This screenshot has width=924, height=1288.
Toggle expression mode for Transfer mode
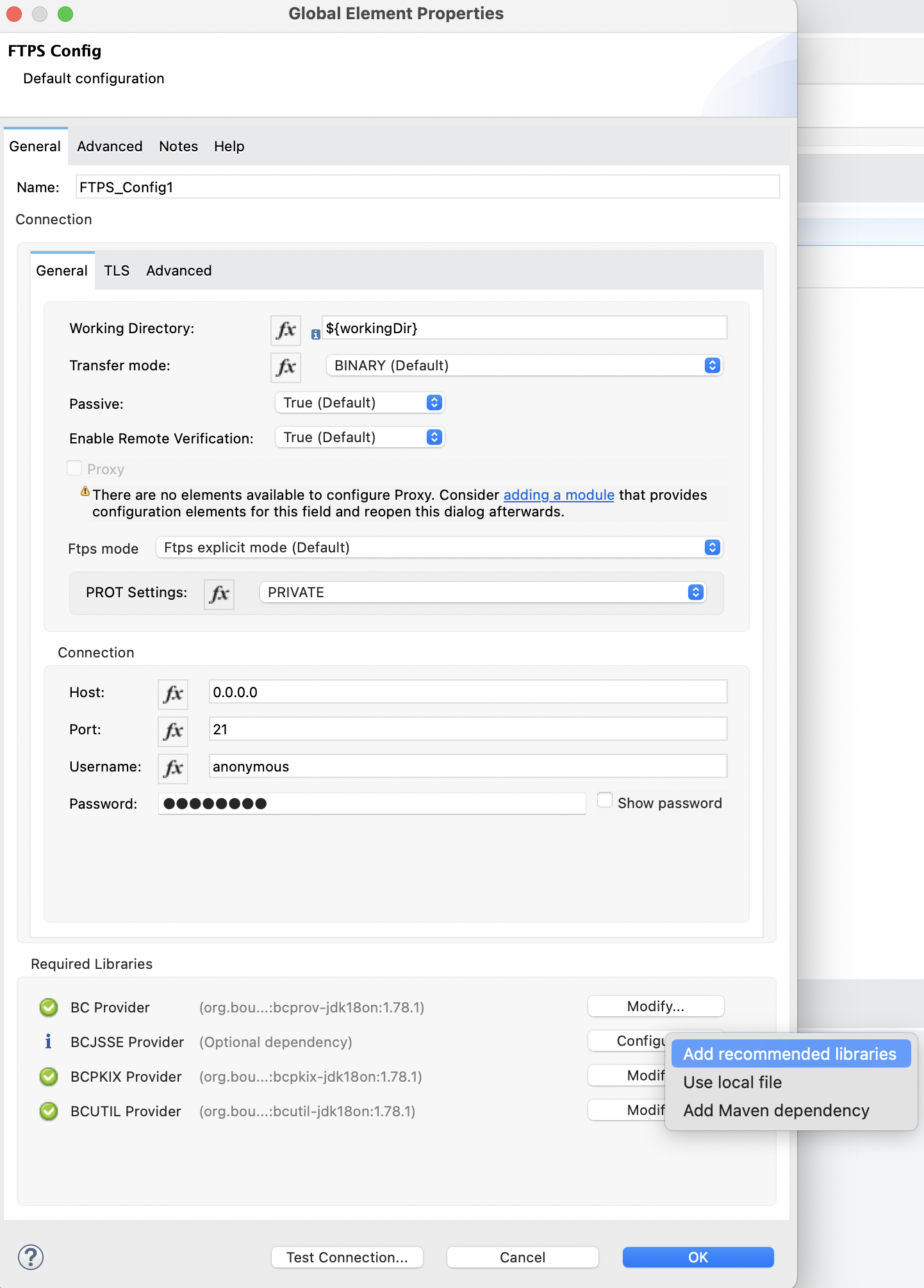(x=285, y=367)
